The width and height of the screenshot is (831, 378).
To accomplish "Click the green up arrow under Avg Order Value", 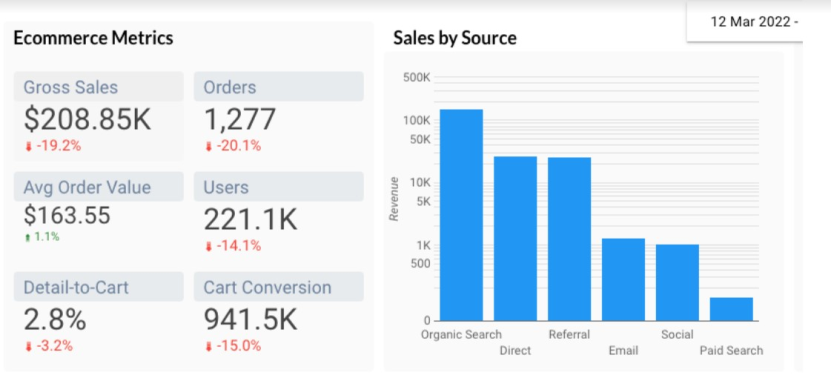I will 28,238.
